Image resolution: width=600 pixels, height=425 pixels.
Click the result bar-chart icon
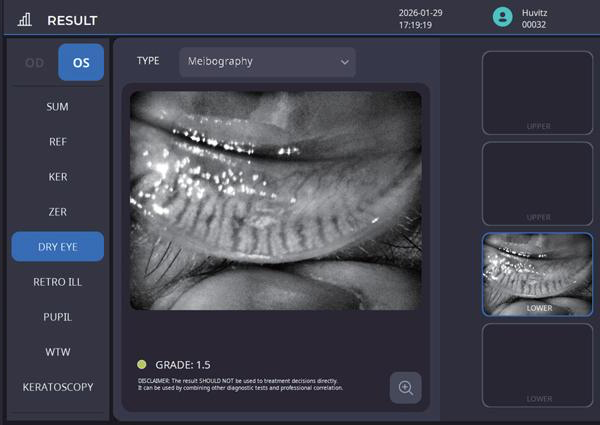[24, 20]
